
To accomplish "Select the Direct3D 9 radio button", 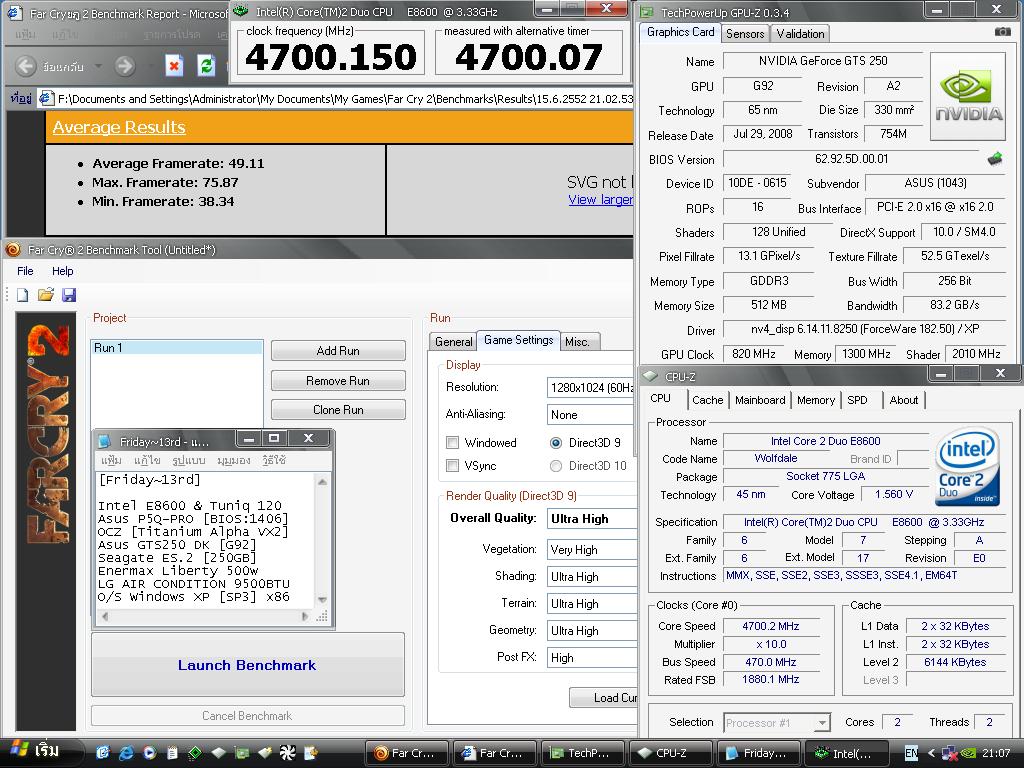I will 556,443.
